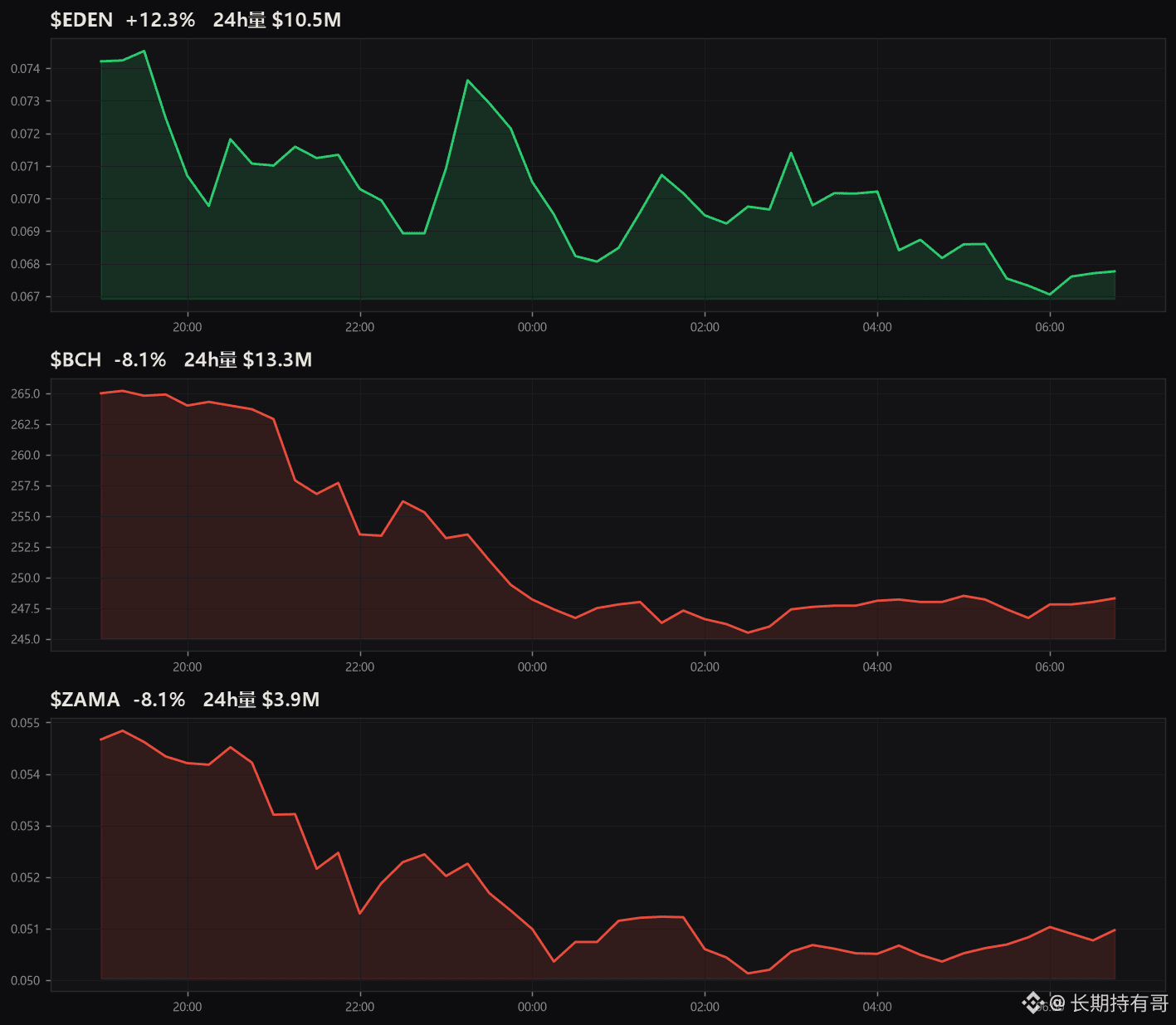Click the 06:00 time label under EDEN chart
1176x1025 pixels.
[1050, 327]
